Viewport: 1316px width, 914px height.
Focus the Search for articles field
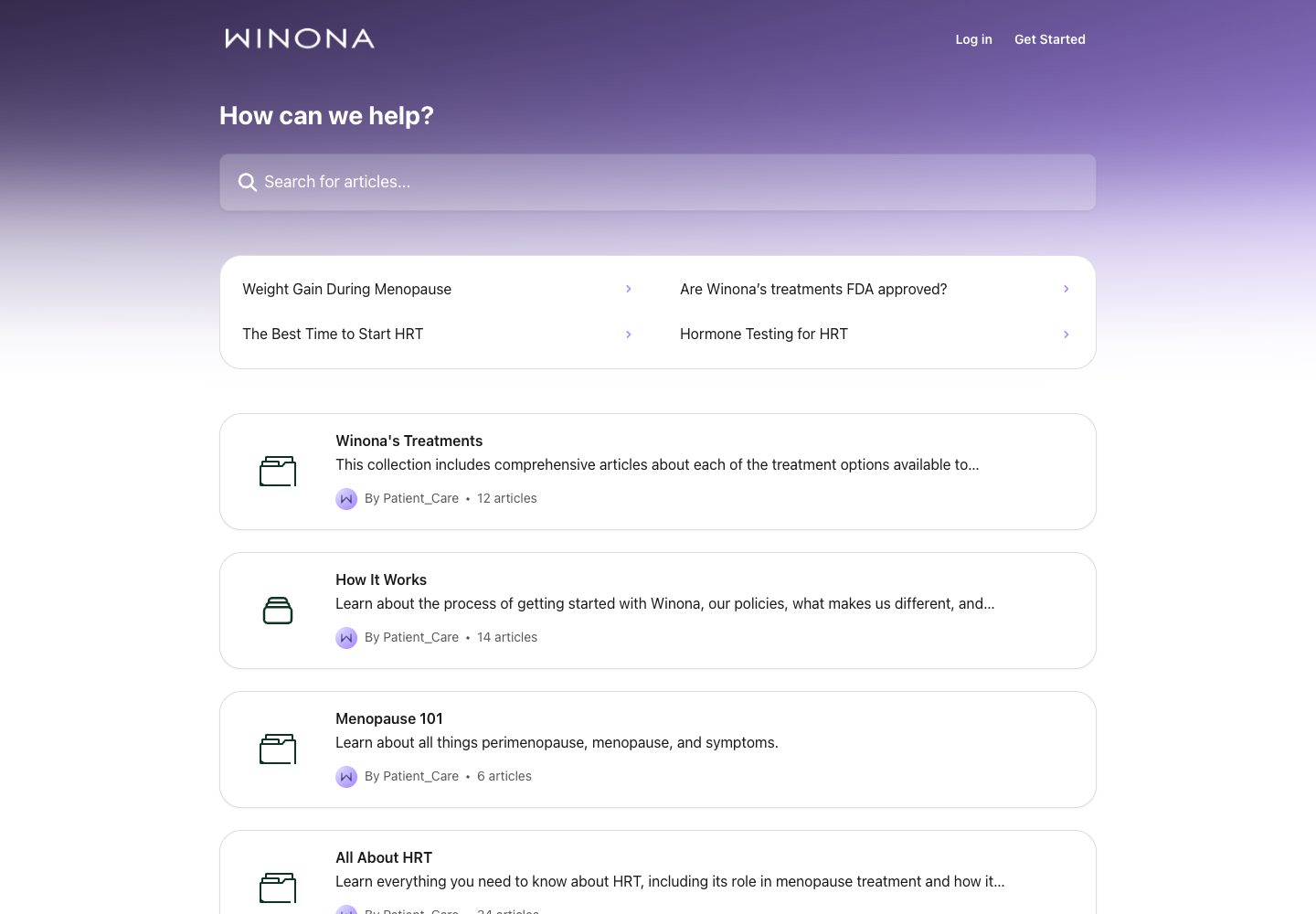658,182
